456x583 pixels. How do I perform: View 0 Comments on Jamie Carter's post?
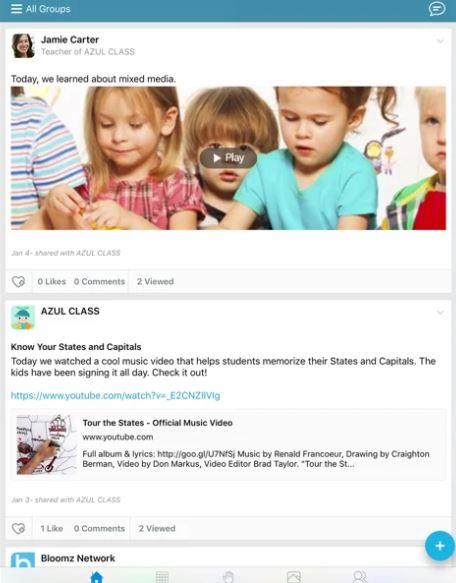[x=99, y=281]
